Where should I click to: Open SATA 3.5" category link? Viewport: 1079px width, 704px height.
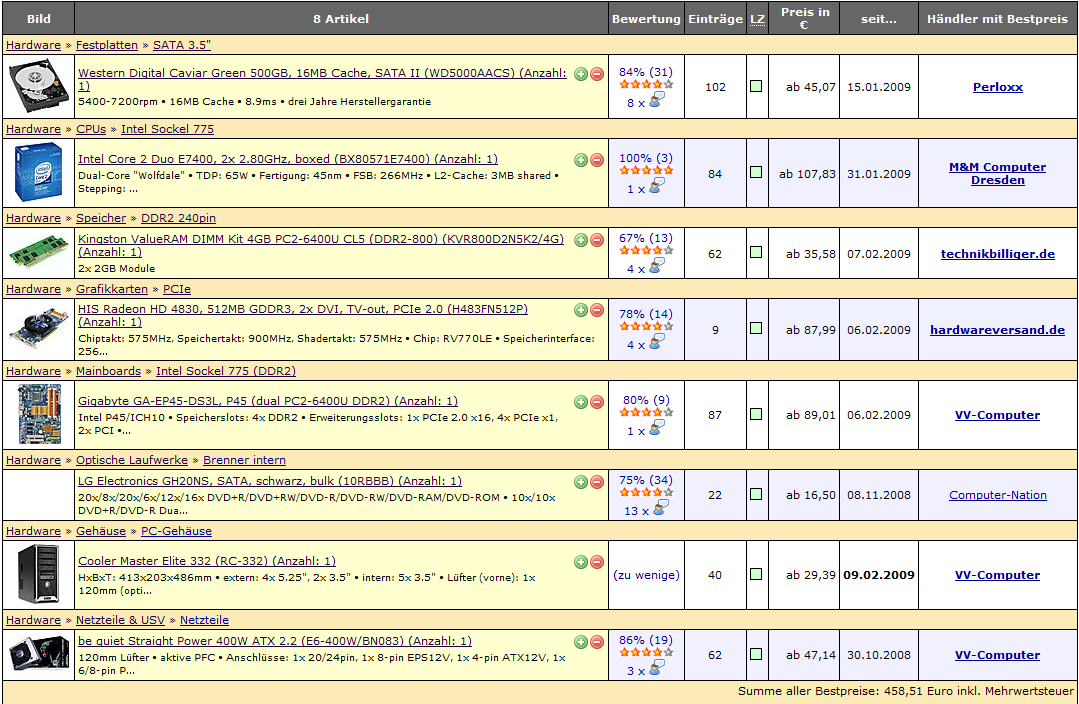coord(182,45)
